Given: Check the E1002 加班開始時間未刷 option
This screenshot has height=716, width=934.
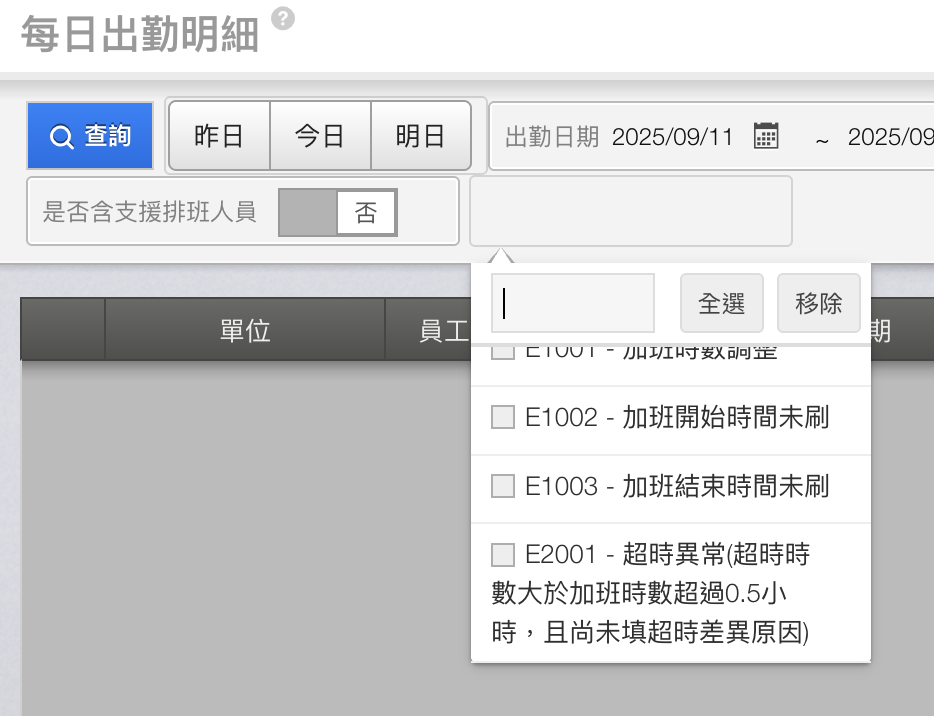Looking at the screenshot, I should (x=503, y=418).
